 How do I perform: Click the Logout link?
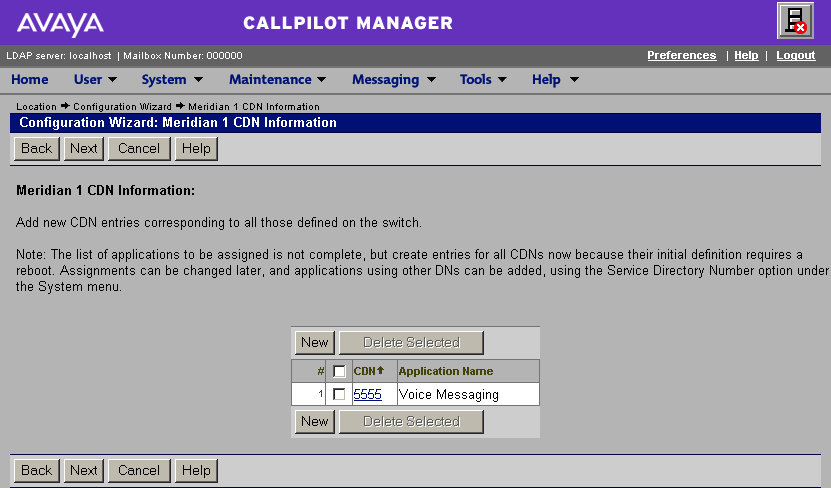795,55
